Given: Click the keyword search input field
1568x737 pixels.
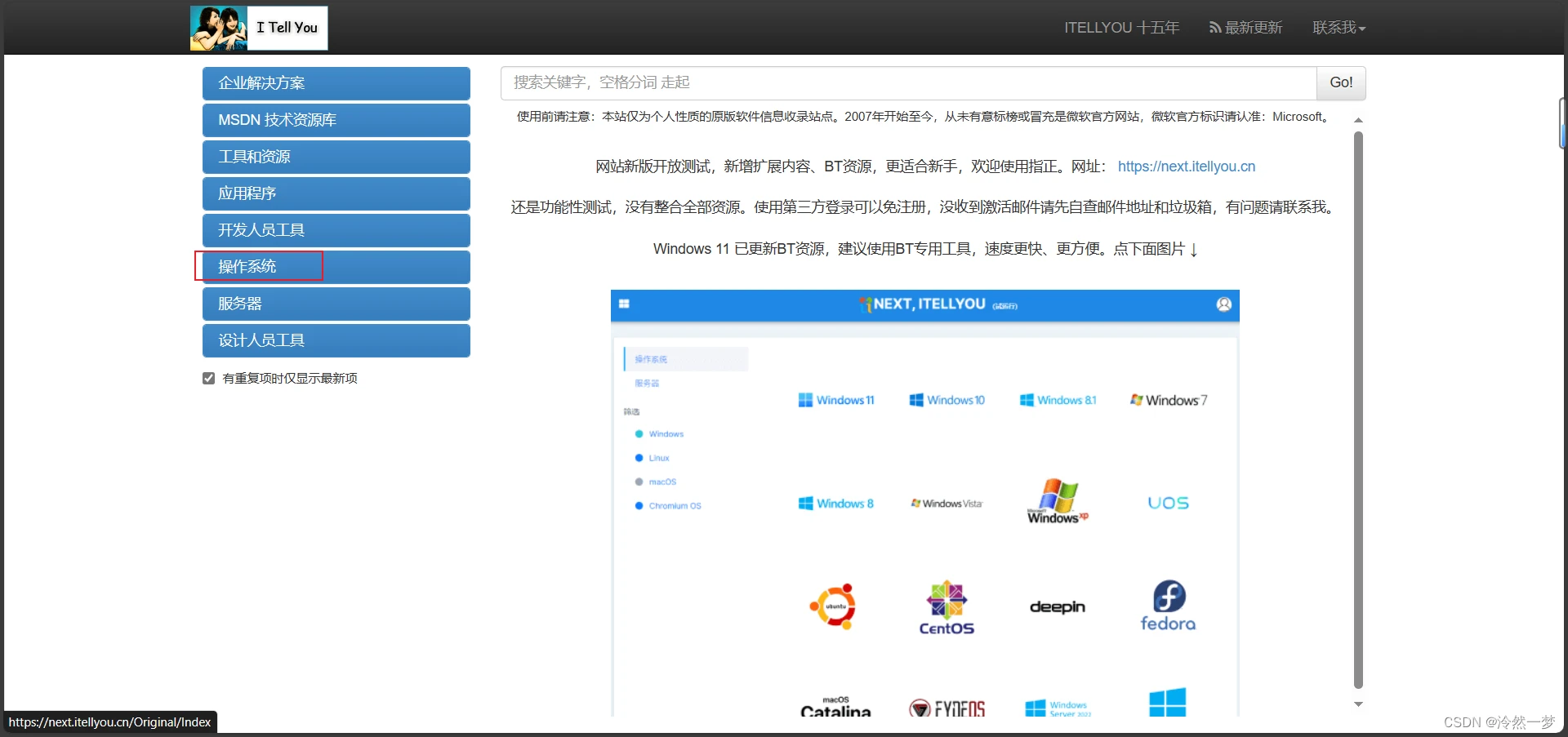Looking at the screenshot, I should tap(908, 82).
